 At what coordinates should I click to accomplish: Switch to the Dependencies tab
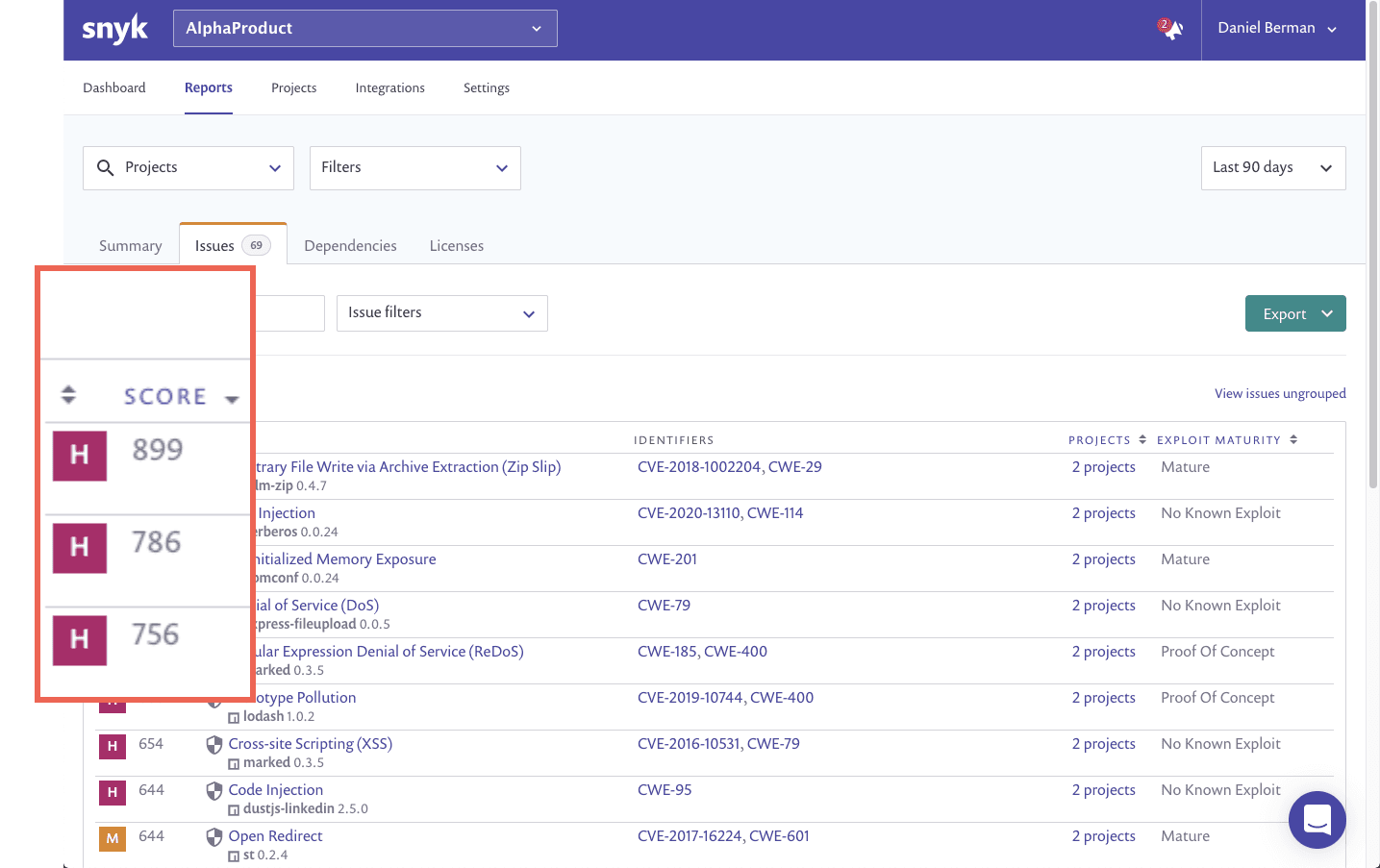[x=350, y=246]
